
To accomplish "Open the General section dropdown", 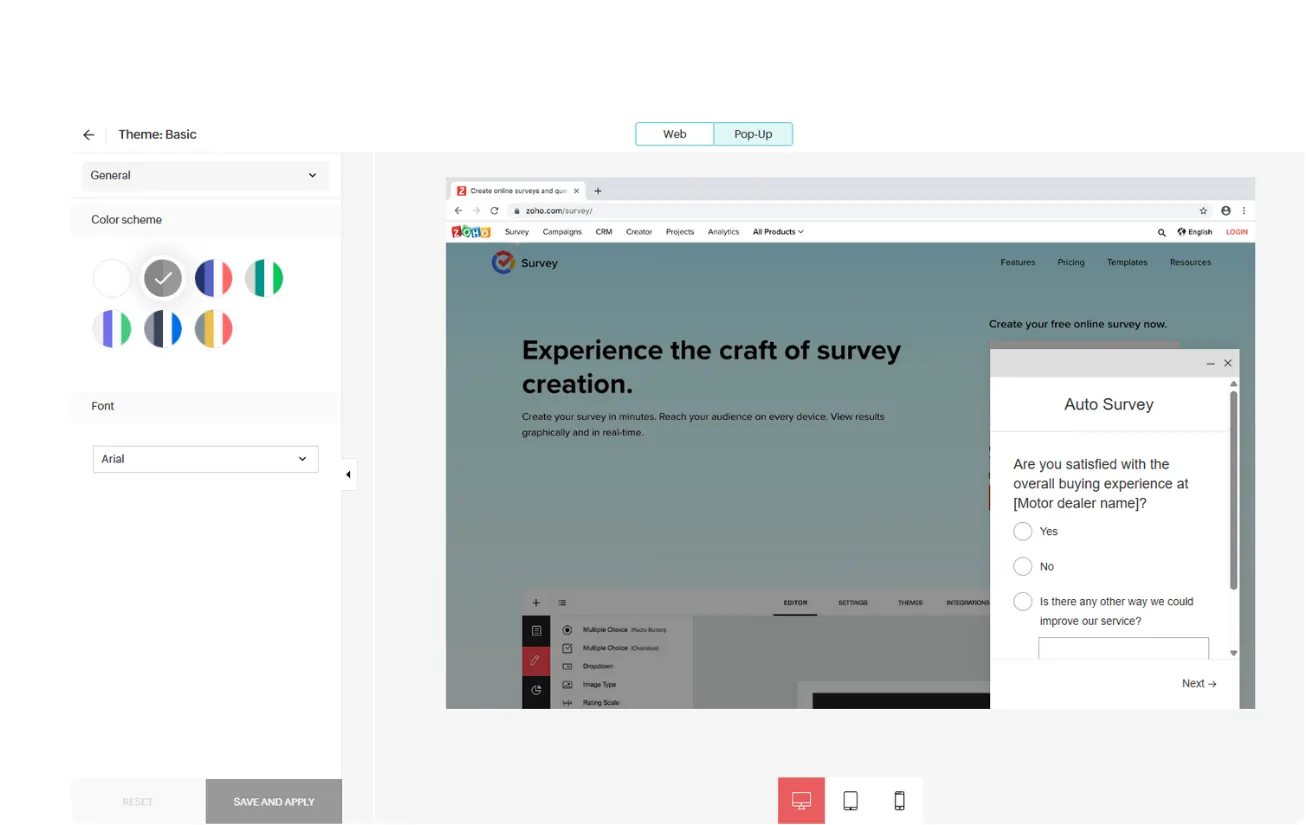I will [204, 175].
